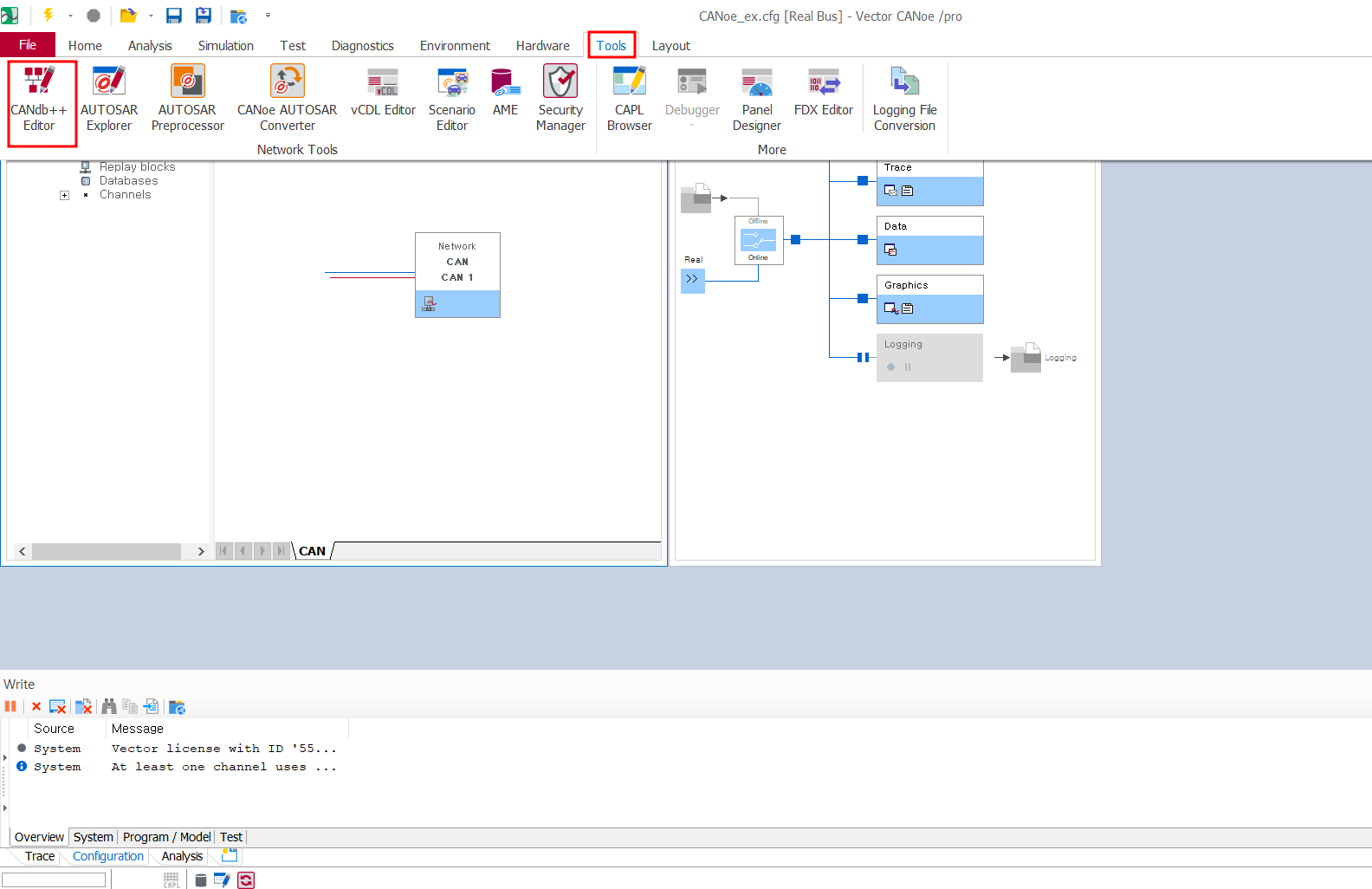Open Customize Quick Access Toolbar dropdown
This screenshot has height=889, width=1372.
point(268,16)
